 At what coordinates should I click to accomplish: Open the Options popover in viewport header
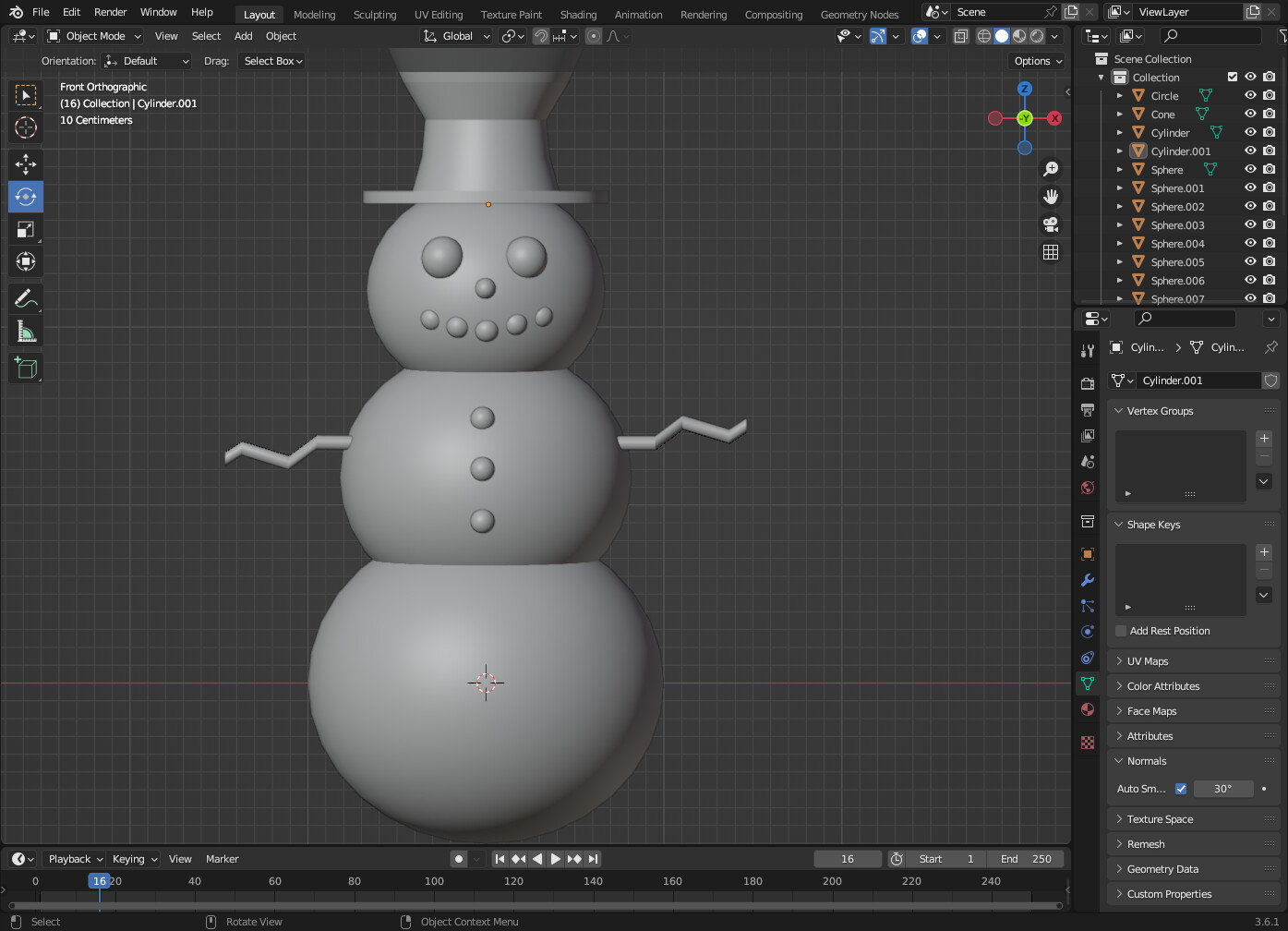[1036, 60]
